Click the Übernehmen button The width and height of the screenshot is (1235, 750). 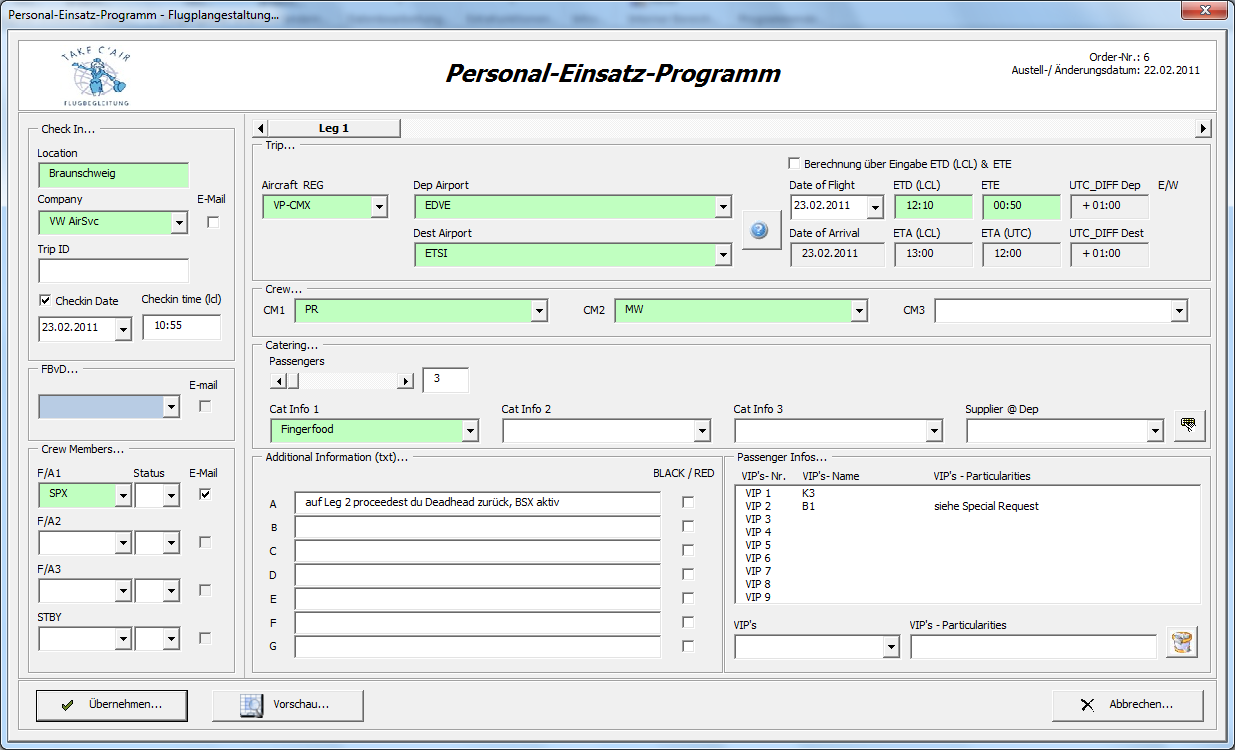(111, 704)
